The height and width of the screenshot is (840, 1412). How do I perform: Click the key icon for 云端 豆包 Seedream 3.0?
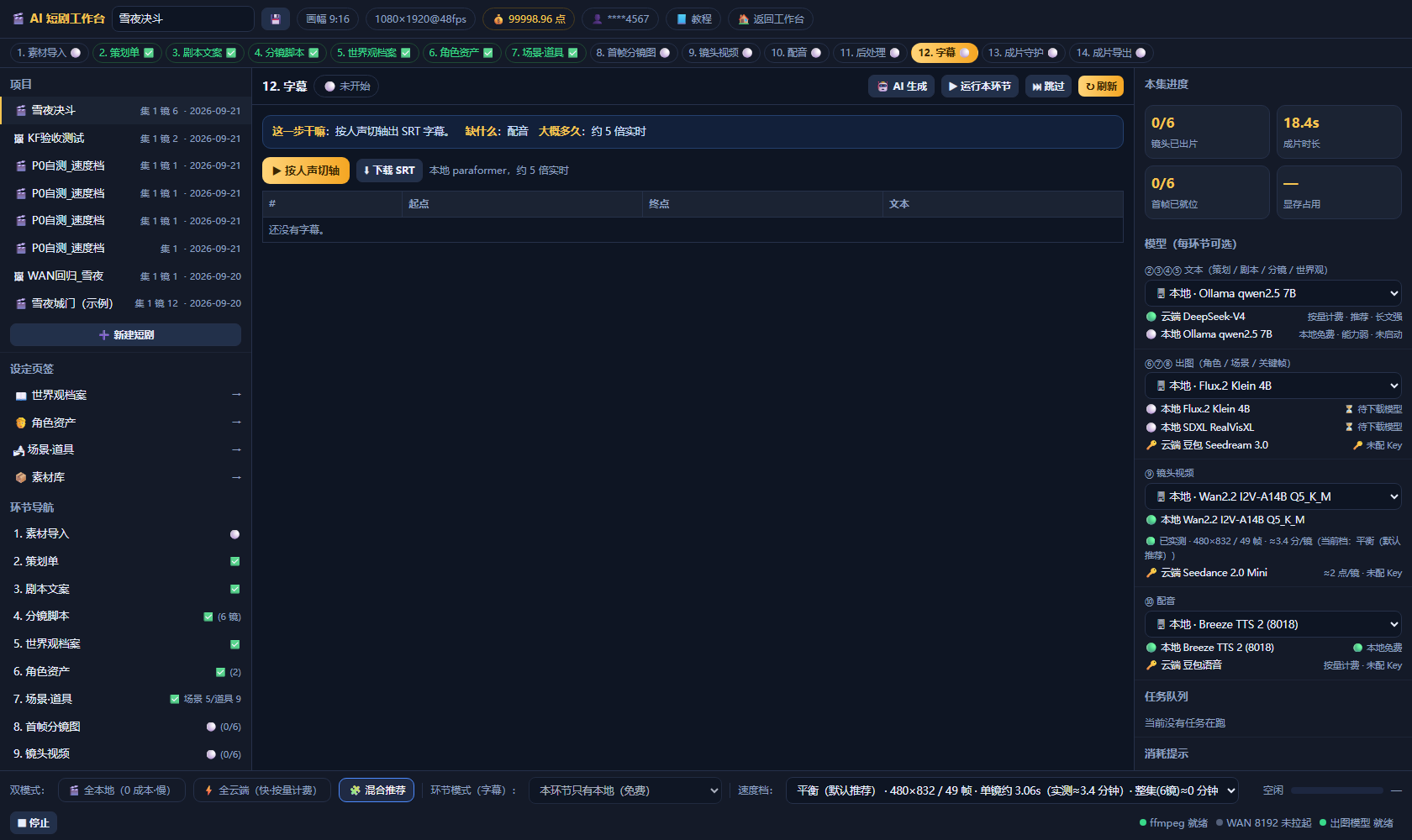click(1151, 445)
